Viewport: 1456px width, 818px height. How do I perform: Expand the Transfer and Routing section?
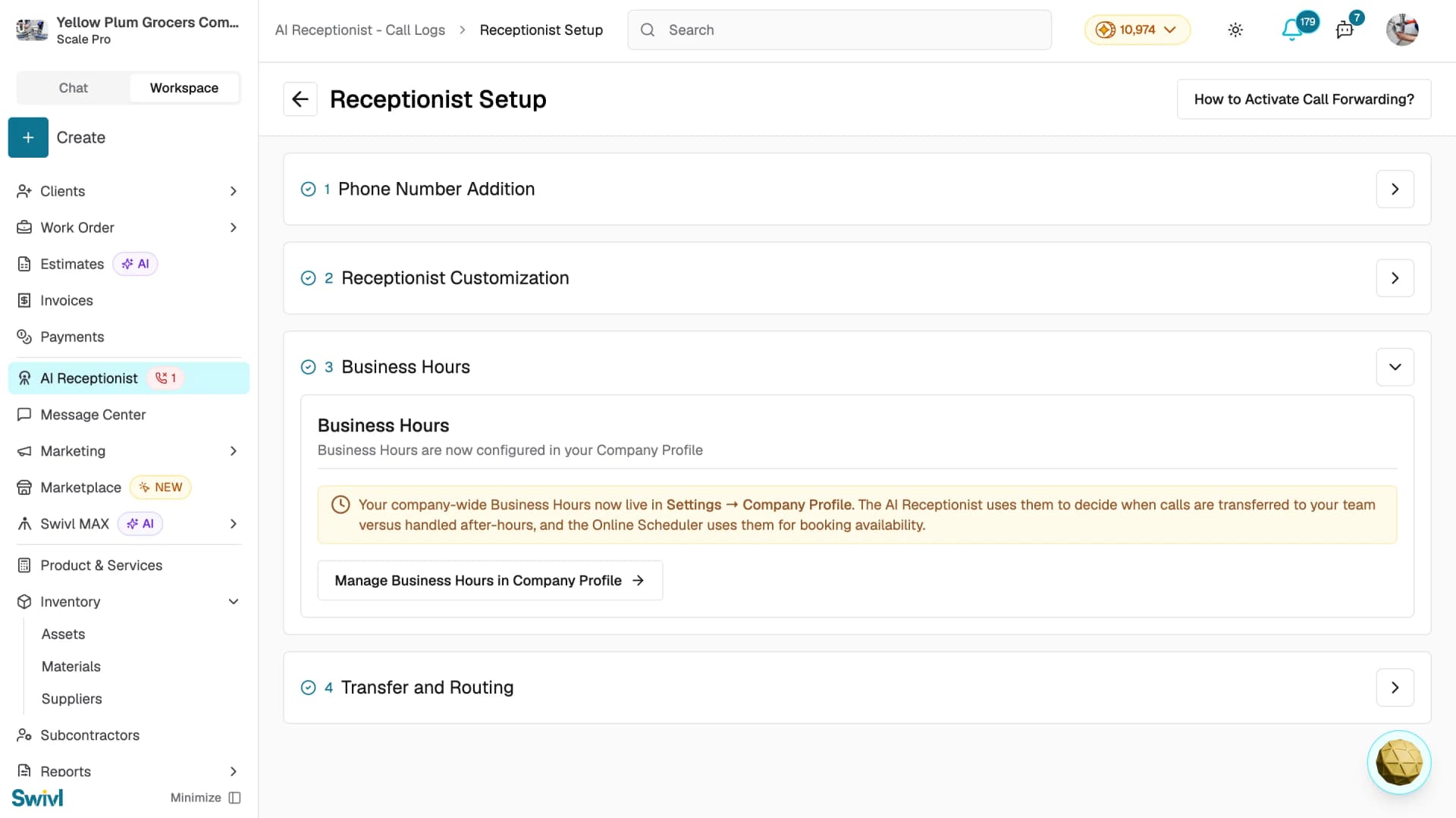pyautogui.click(x=1395, y=688)
